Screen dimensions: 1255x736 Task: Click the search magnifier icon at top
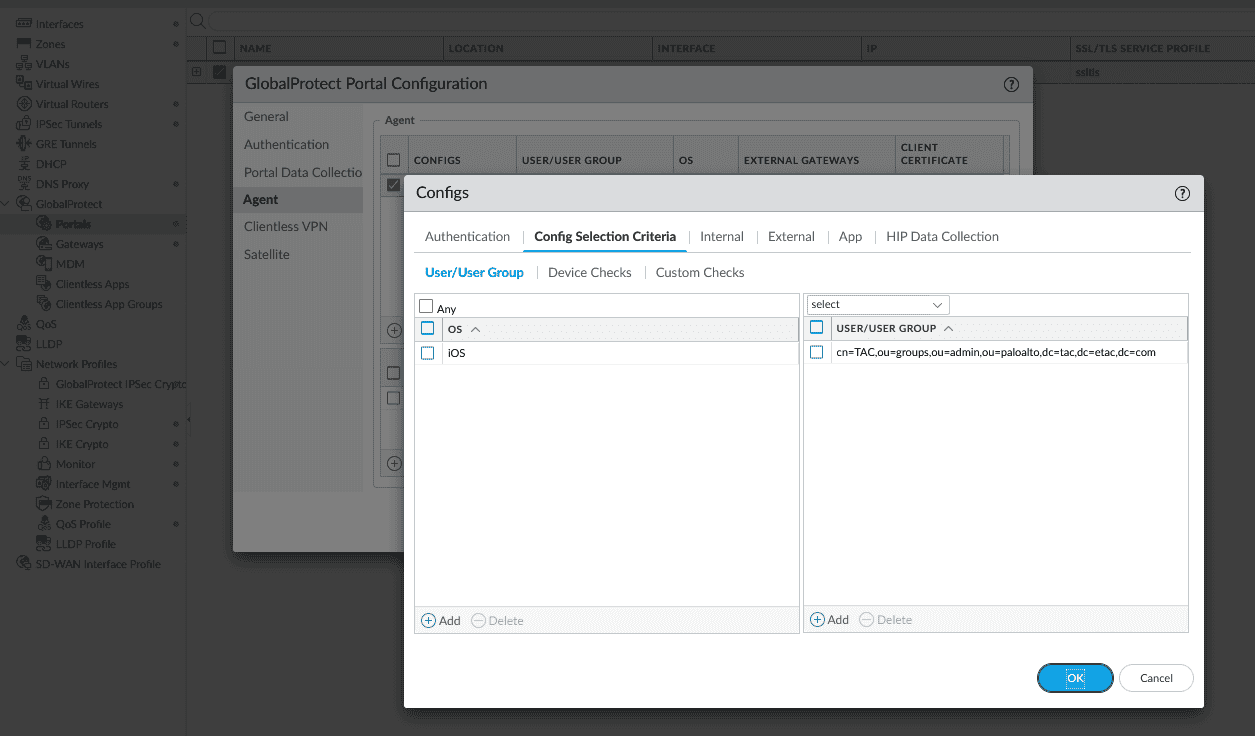coord(197,19)
